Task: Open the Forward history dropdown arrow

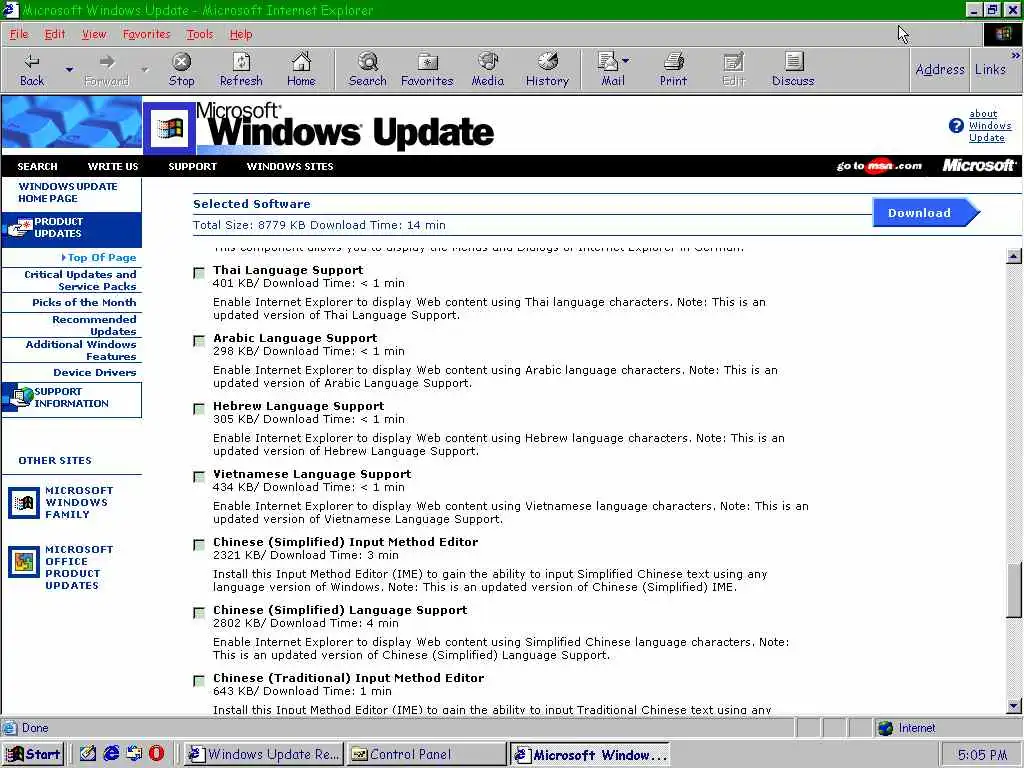Action: (144, 69)
